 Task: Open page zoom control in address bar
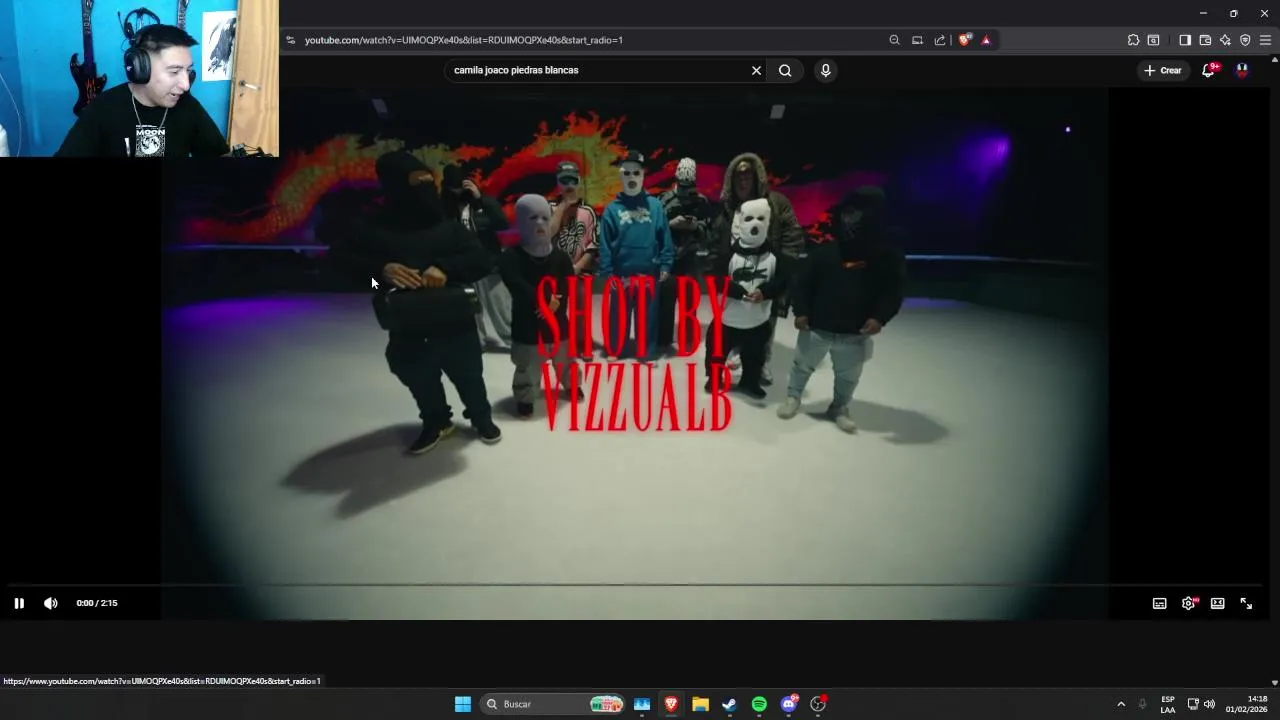[894, 40]
